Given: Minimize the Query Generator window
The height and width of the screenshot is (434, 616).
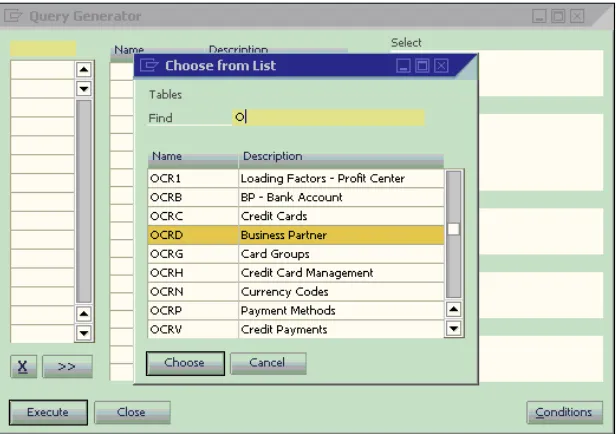Looking at the screenshot, I should click(539, 16).
